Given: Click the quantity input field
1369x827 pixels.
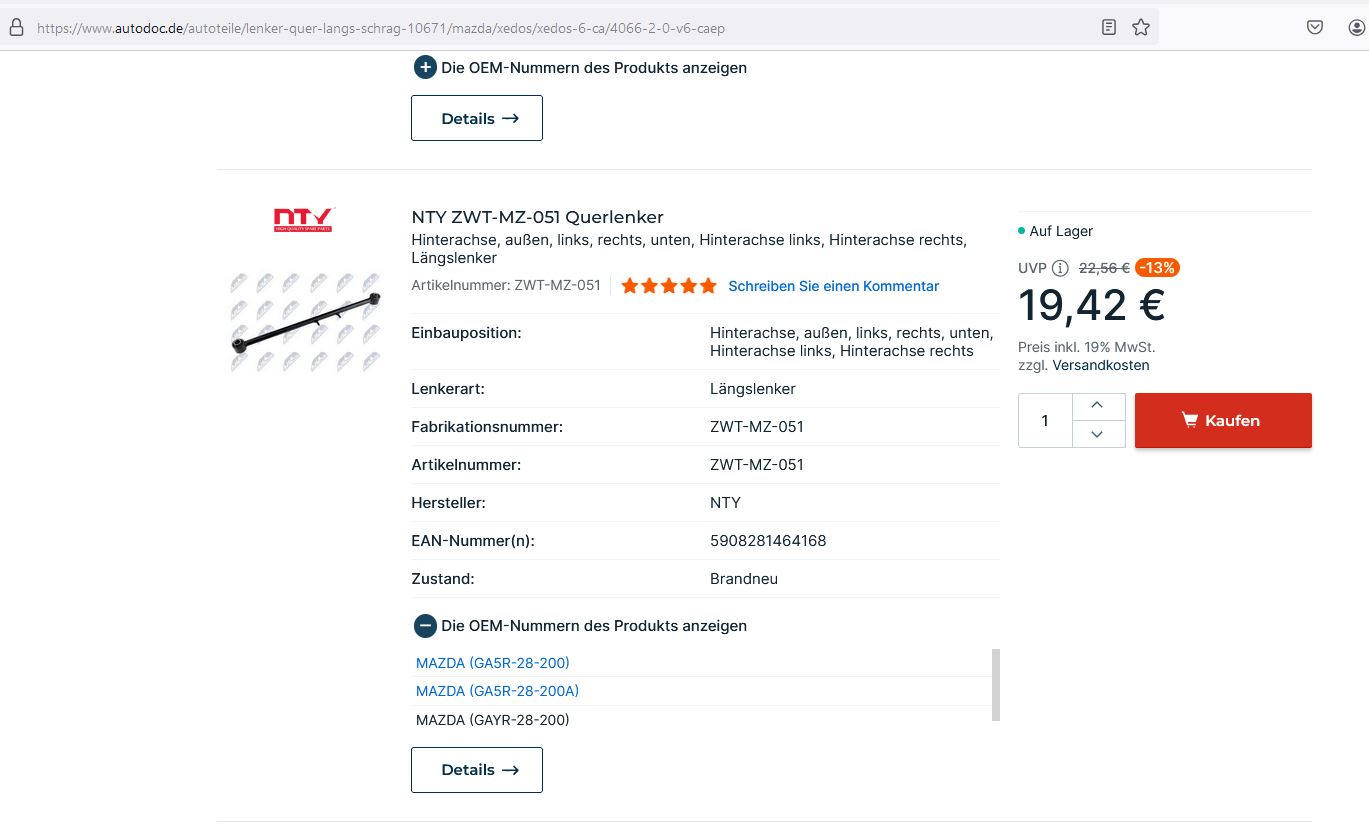Looking at the screenshot, I should click(x=1045, y=421).
